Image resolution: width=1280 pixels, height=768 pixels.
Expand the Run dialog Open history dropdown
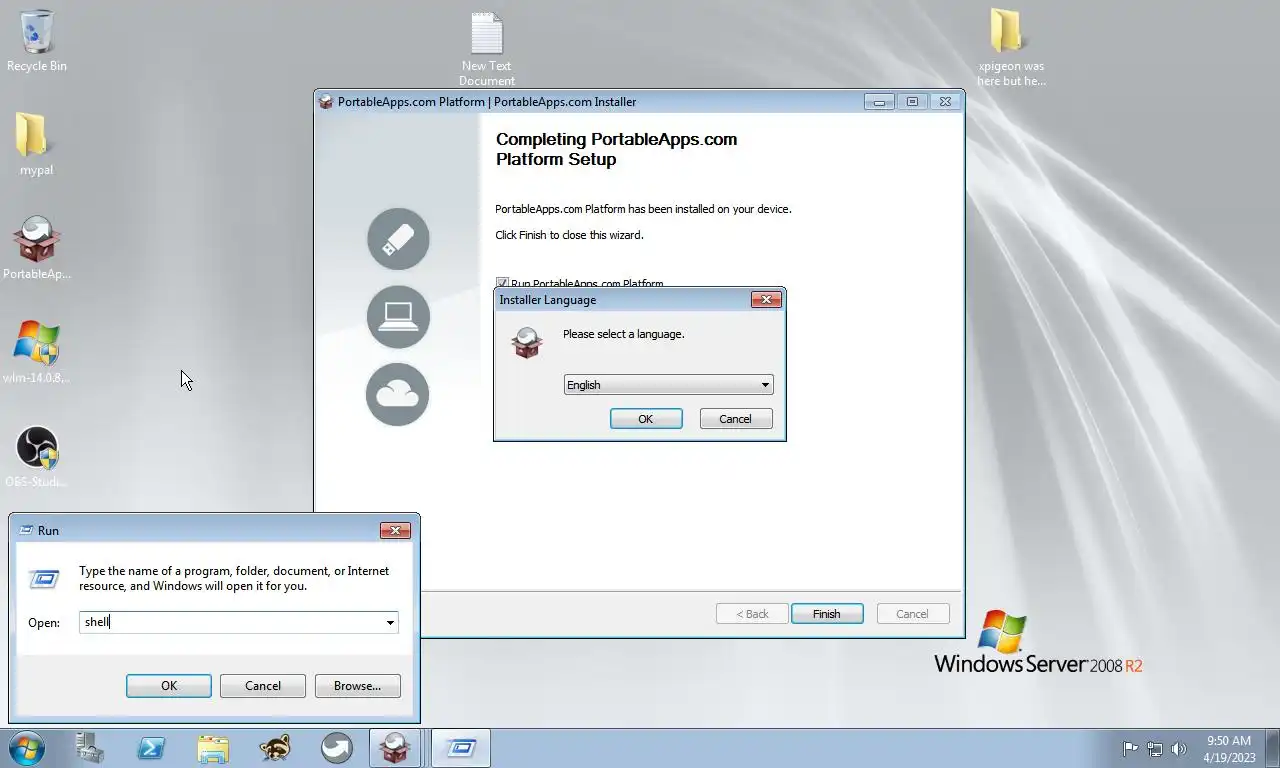390,623
